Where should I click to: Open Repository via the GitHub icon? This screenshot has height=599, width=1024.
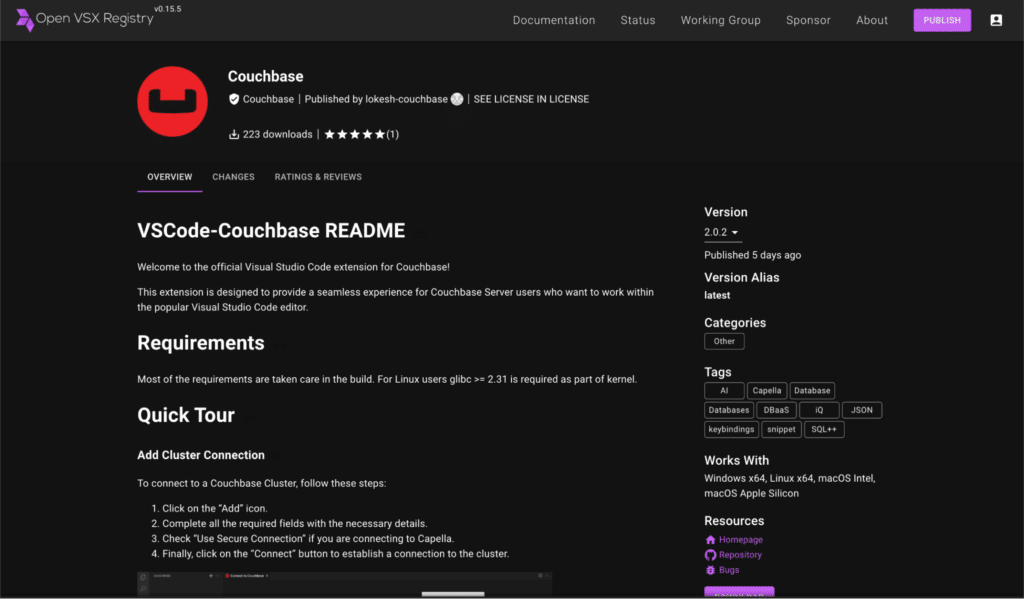click(x=710, y=554)
